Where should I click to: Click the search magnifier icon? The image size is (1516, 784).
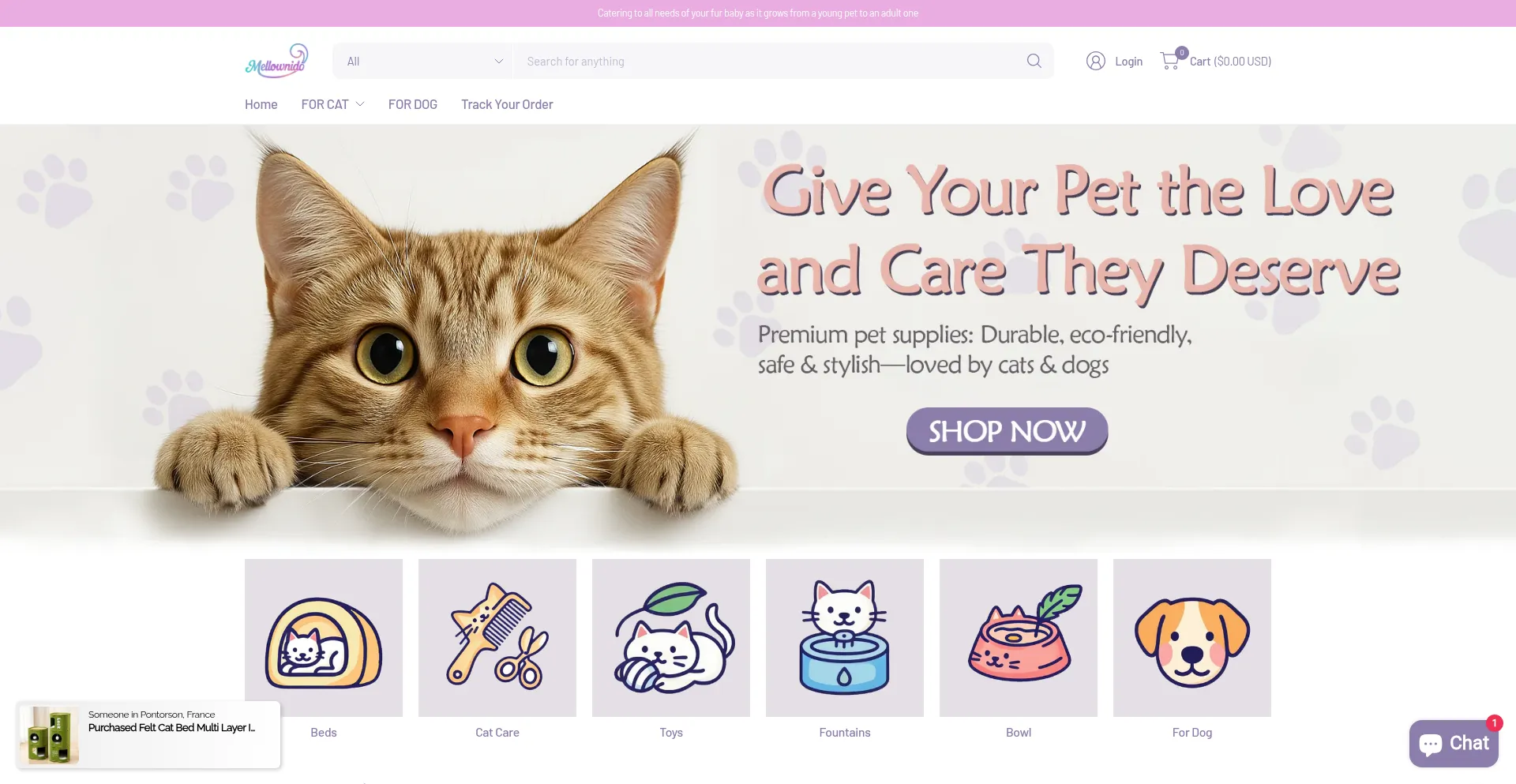[1034, 61]
